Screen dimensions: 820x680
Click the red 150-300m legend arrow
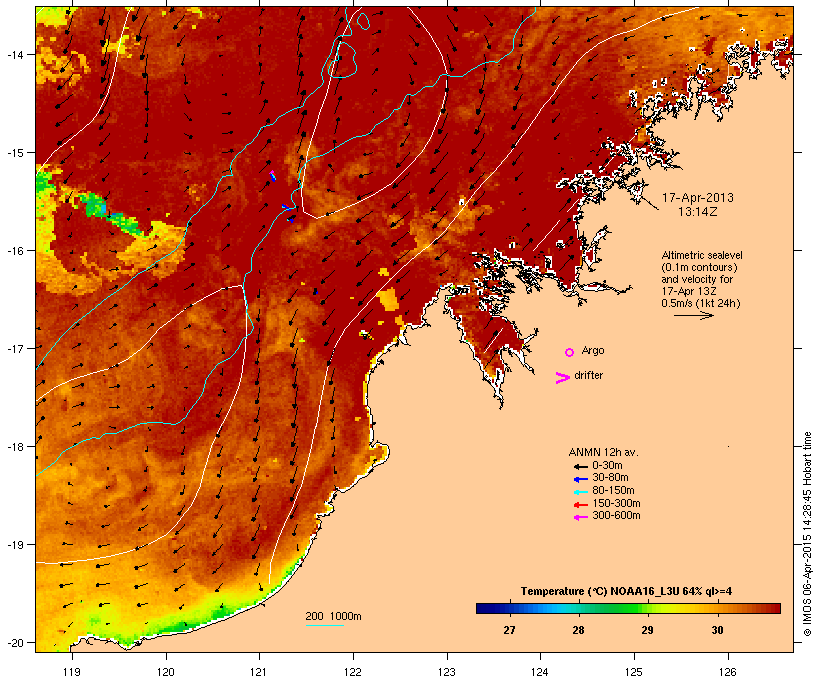pos(580,504)
